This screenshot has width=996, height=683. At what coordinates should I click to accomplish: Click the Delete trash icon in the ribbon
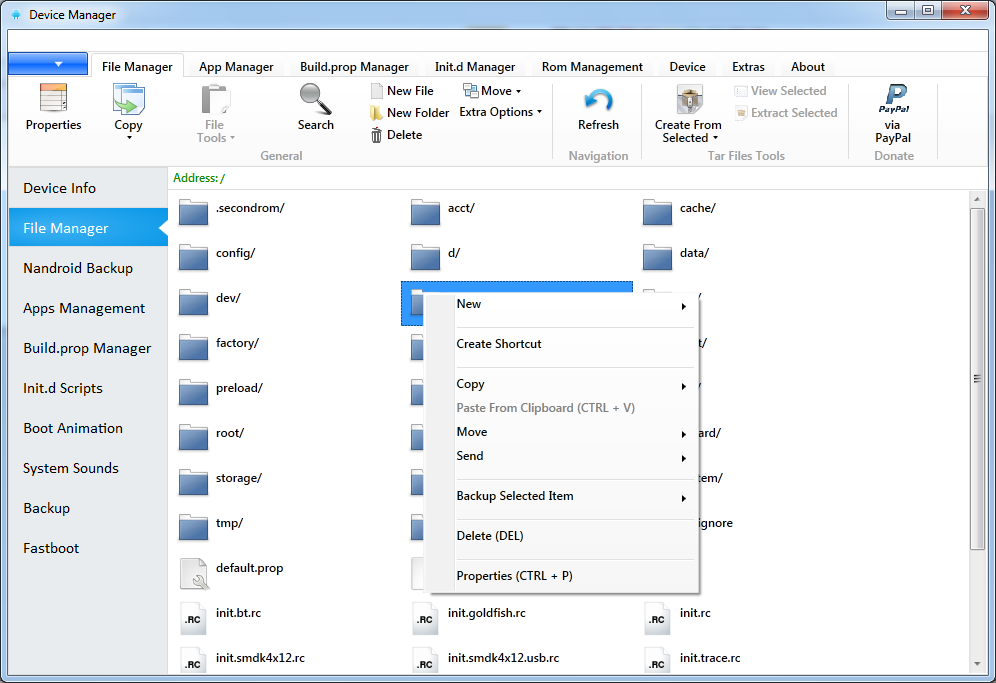[377, 135]
